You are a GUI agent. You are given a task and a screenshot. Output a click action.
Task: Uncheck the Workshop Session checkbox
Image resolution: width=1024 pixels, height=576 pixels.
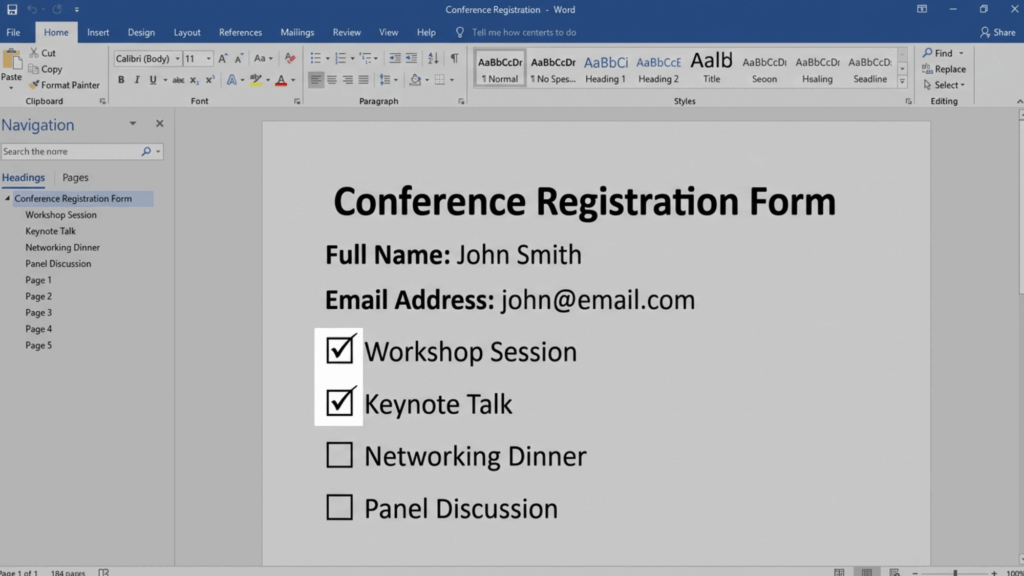click(339, 349)
